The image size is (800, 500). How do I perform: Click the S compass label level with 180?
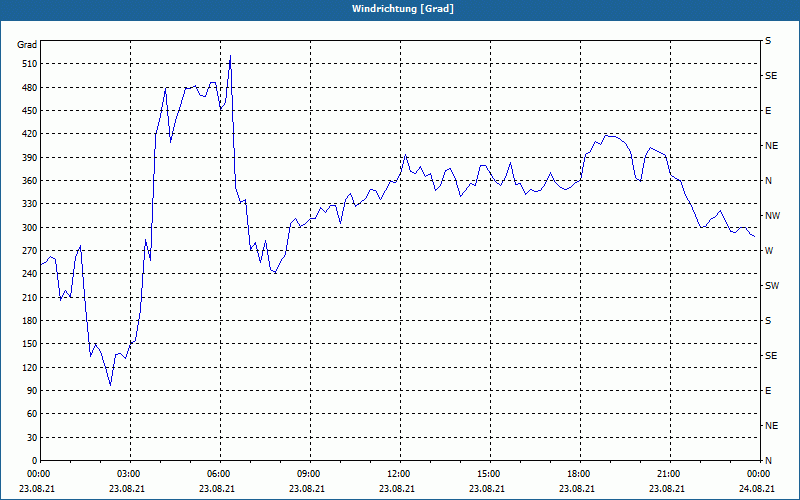[x=768, y=321]
